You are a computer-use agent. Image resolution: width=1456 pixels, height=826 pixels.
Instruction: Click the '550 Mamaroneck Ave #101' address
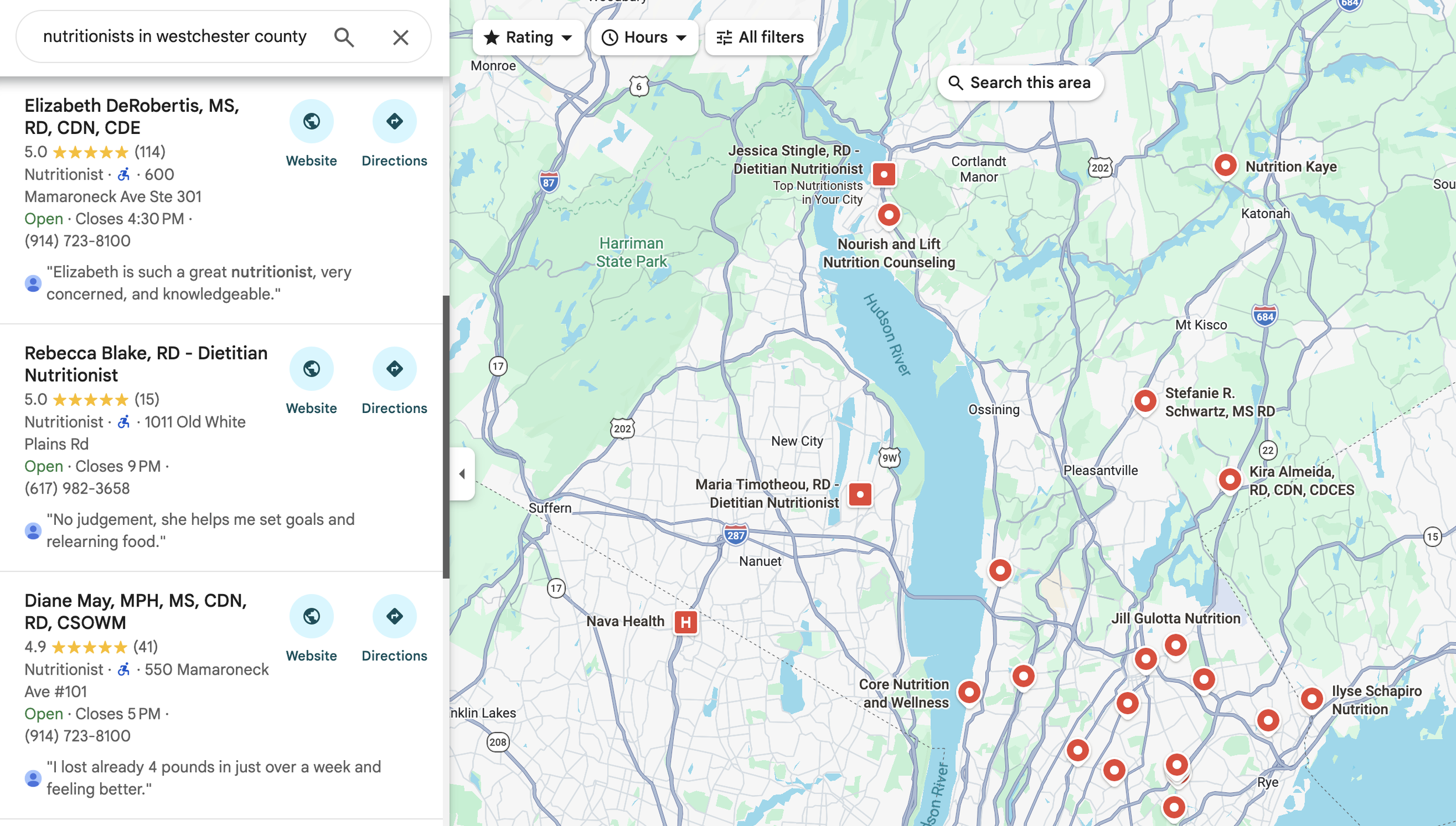pos(147,681)
